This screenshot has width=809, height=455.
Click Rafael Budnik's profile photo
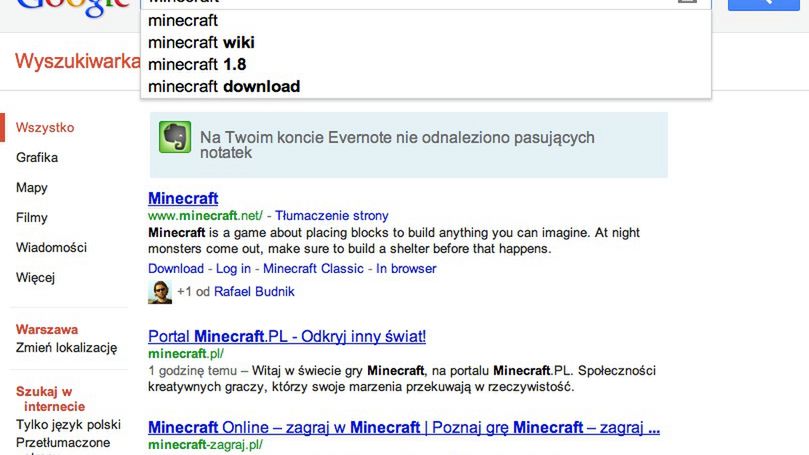[x=160, y=292]
